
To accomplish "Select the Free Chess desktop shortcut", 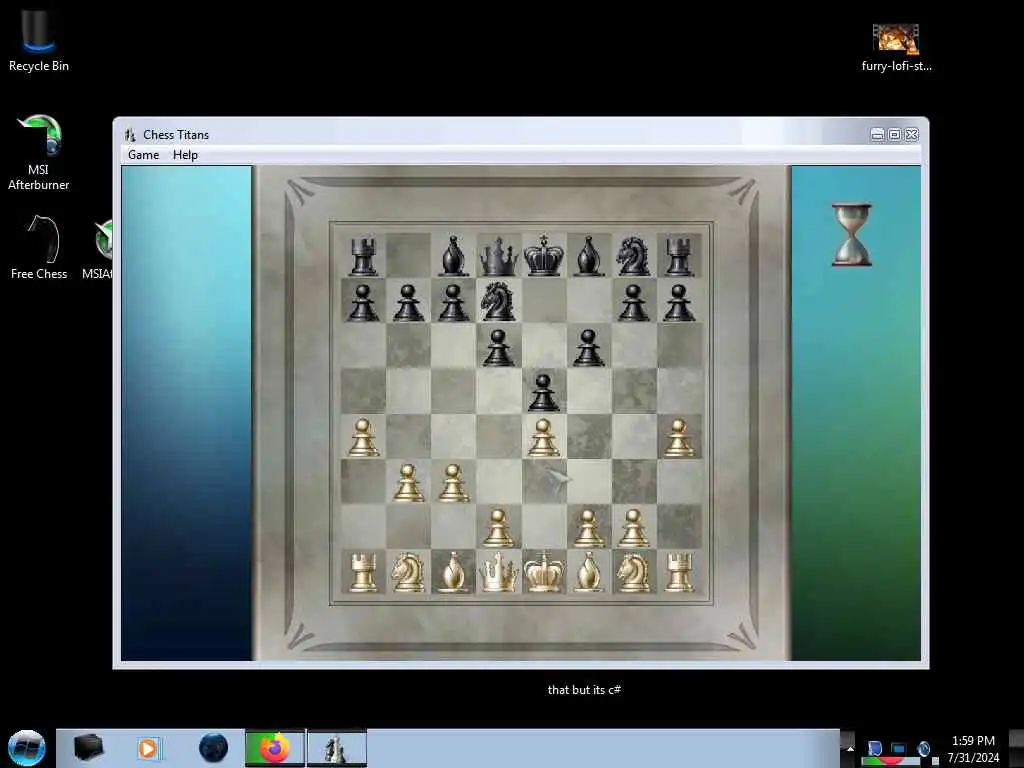I will pyautogui.click(x=39, y=248).
